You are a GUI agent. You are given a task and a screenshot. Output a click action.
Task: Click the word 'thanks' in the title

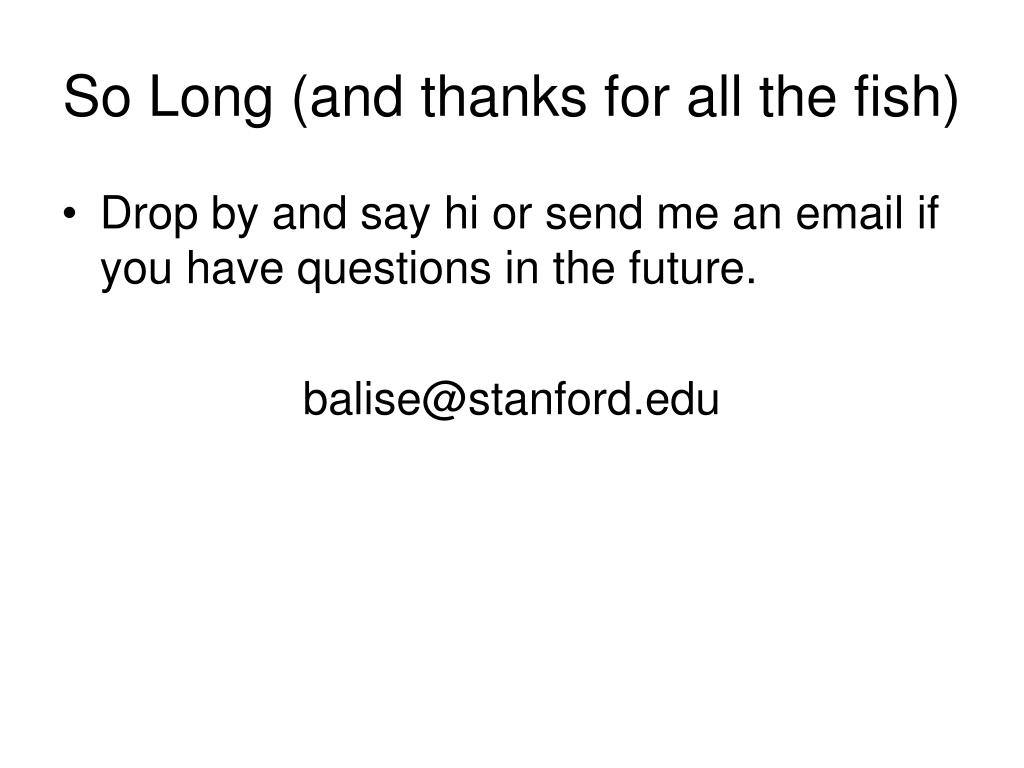[x=504, y=97]
